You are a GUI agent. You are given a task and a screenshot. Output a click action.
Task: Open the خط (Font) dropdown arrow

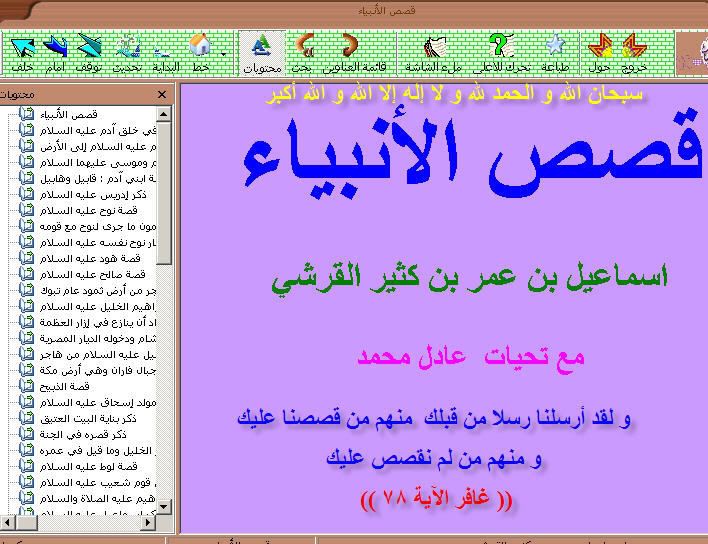point(223,52)
